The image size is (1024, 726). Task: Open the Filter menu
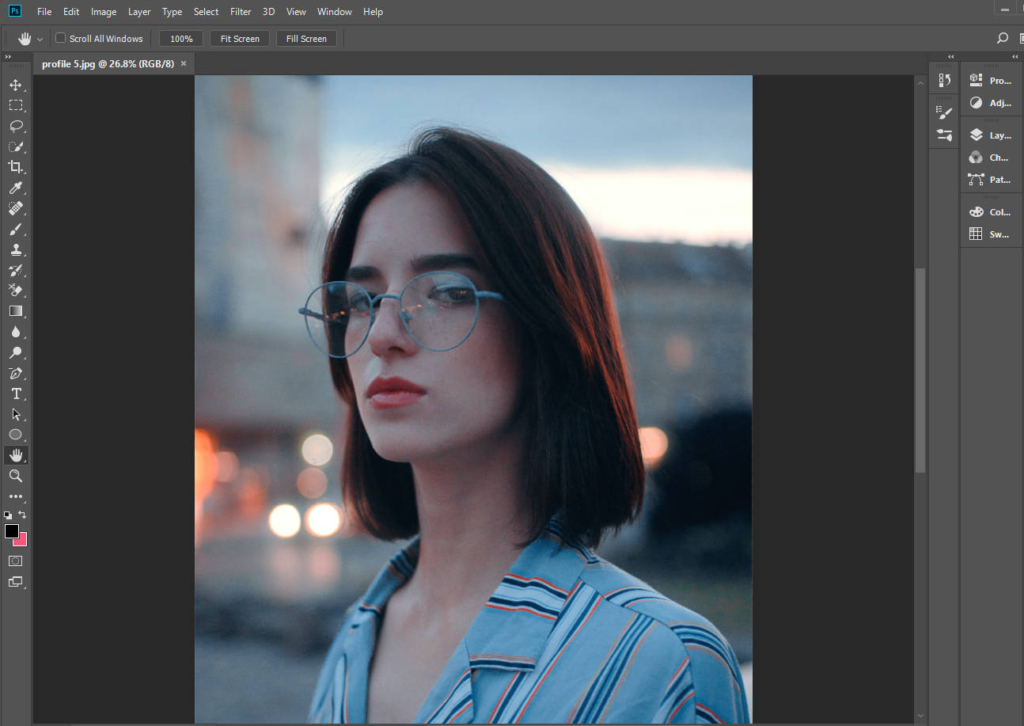tap(240, 11)
